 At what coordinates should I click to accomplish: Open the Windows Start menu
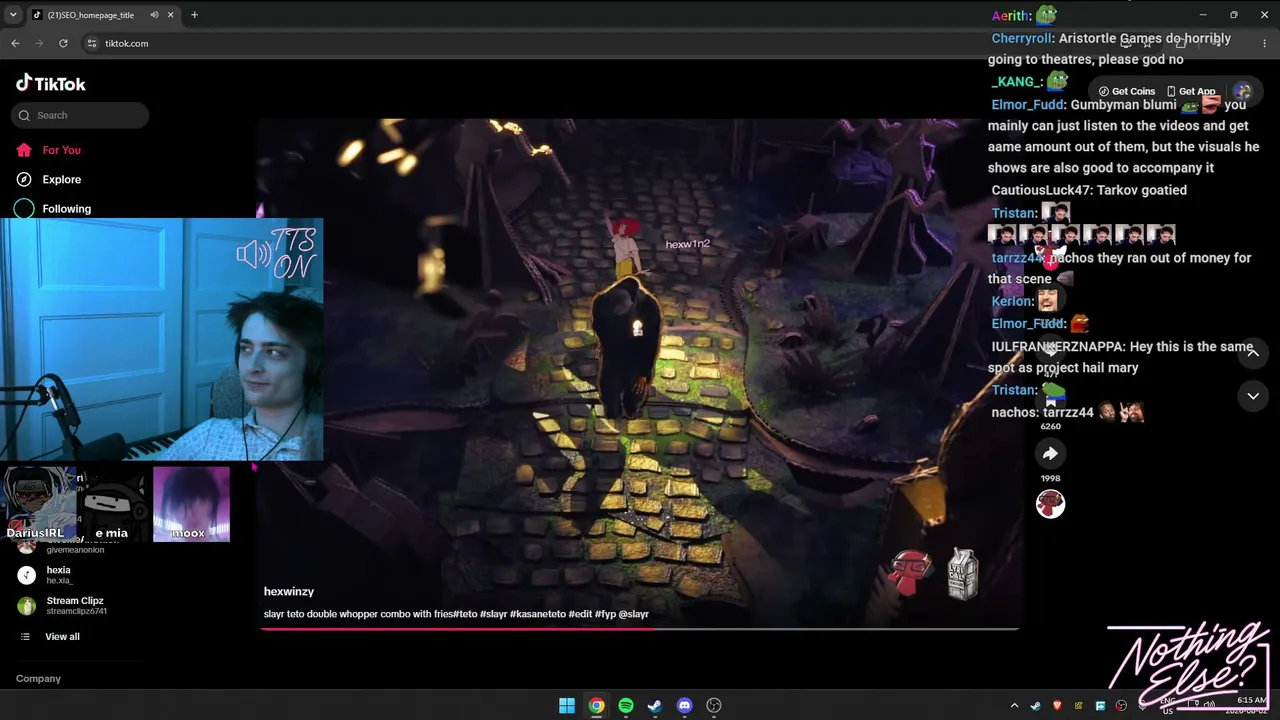pyautogui.click(x=567, y=706)
